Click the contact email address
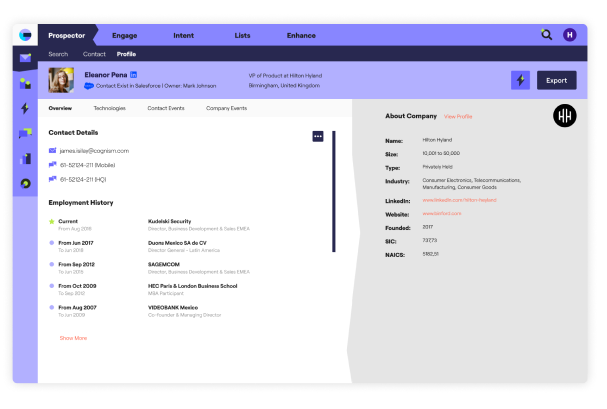 click(x=94, y=151)
